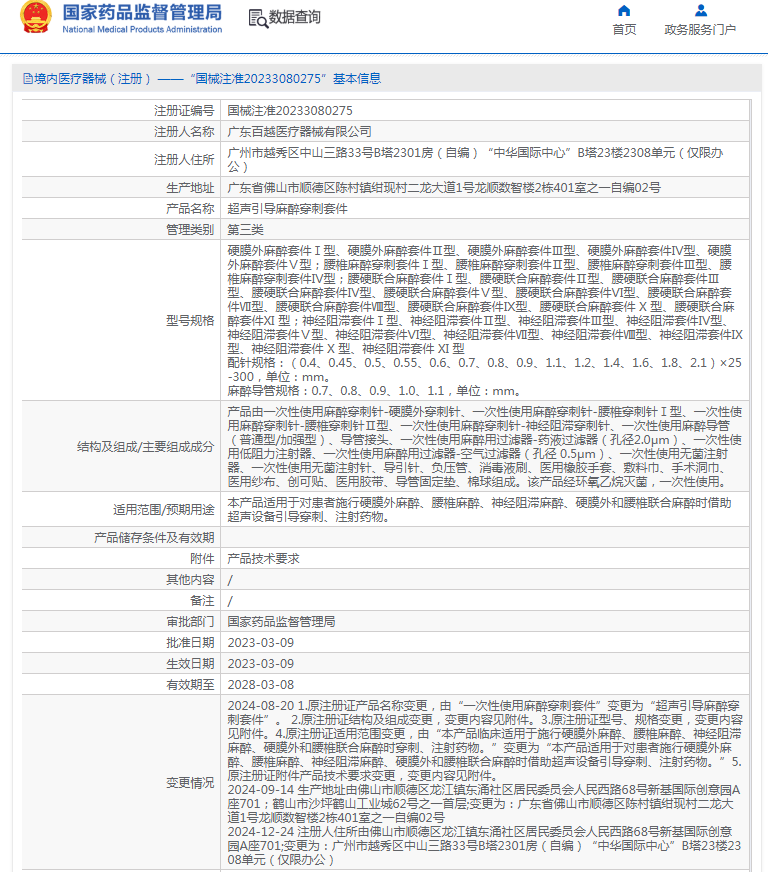The height and width of the screenshot is (872, 768).
Task: Select 第三类 management category value
Action: (x=245, y=230)
